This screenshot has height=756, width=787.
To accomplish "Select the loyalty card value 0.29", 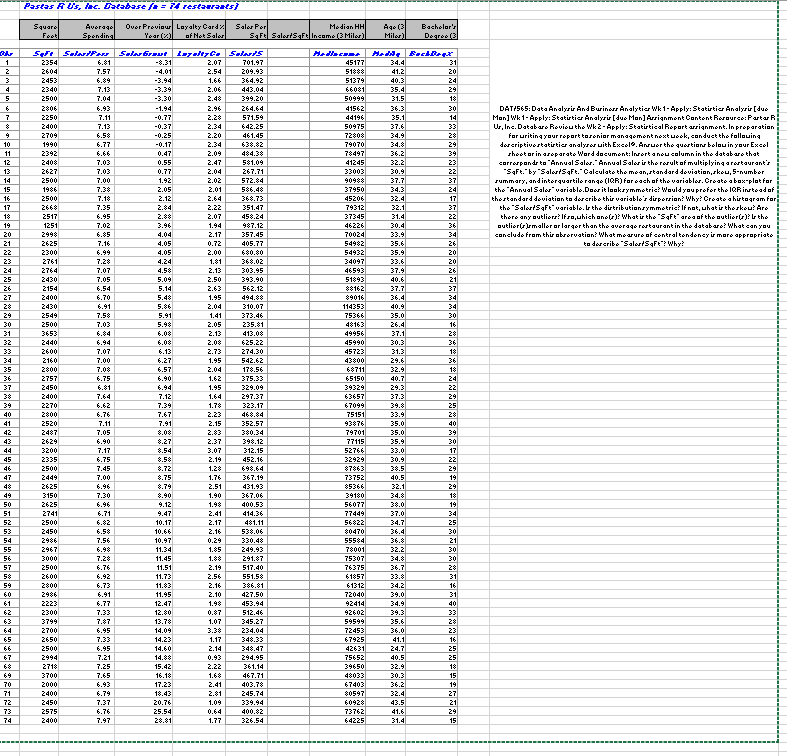I will coord(214,541).
